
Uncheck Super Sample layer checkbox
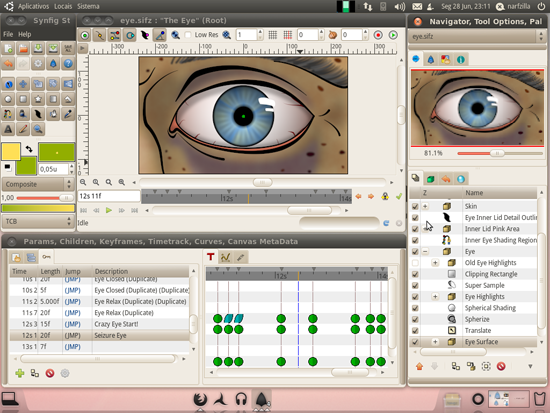(x=415, y=285)
